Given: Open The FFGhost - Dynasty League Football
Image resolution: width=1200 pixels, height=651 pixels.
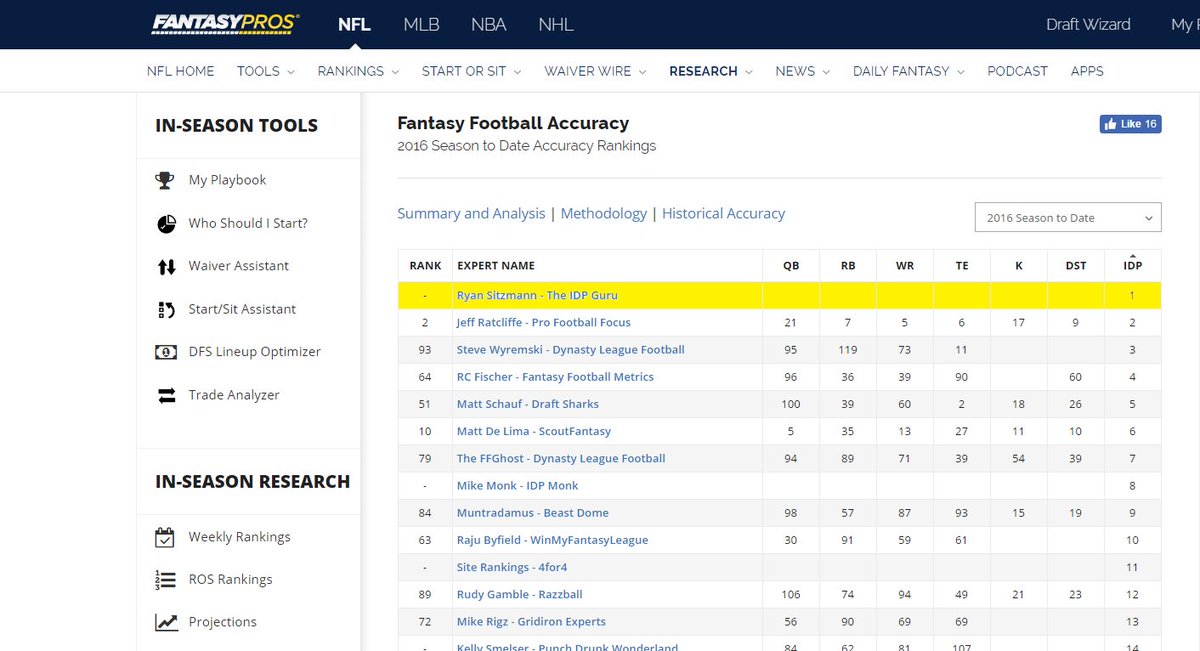Looking at the screenshot, I should pyautogui.click(x=561, y=458).
